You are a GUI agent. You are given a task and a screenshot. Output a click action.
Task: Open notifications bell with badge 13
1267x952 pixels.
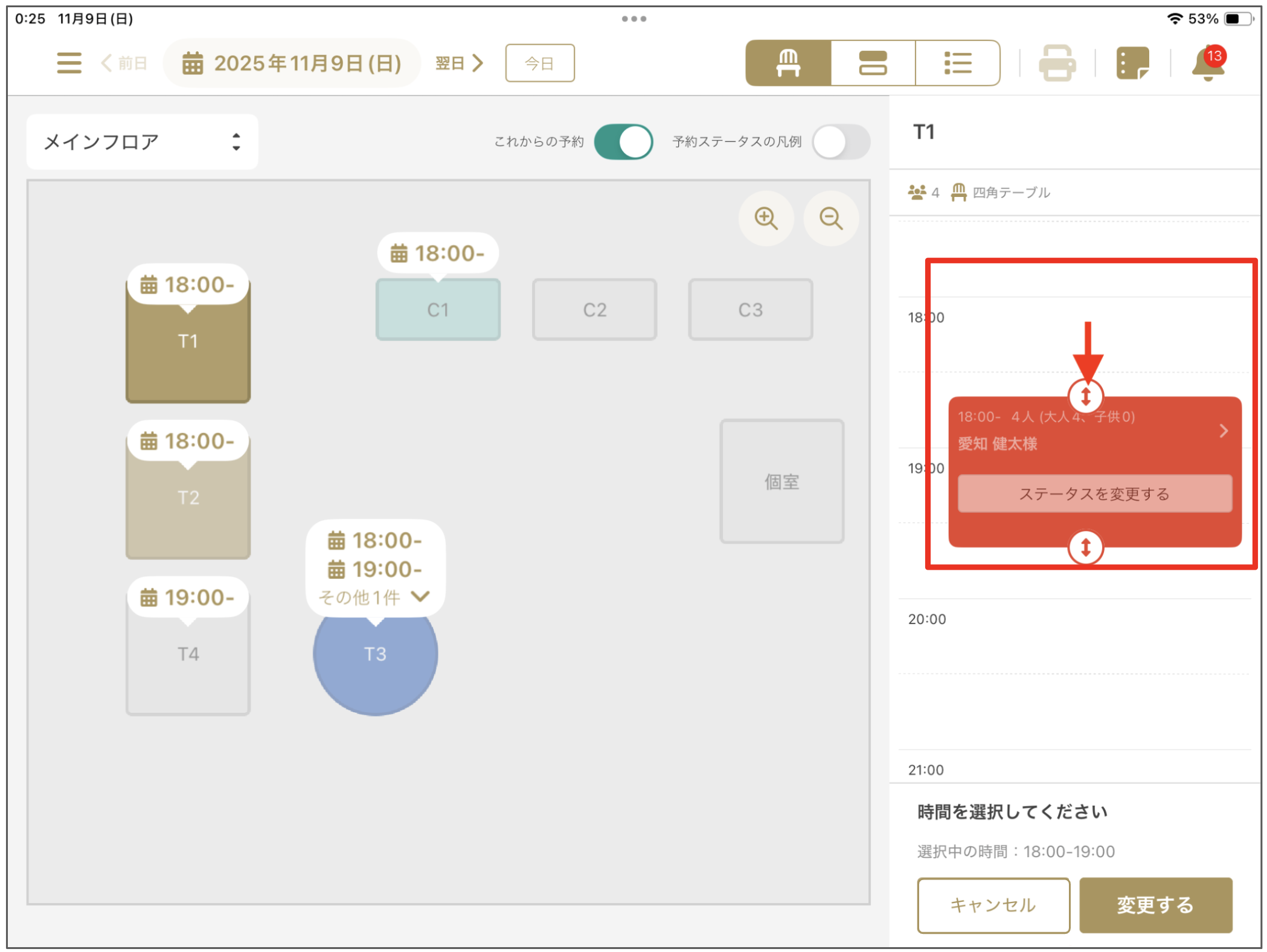(1207, 63)
